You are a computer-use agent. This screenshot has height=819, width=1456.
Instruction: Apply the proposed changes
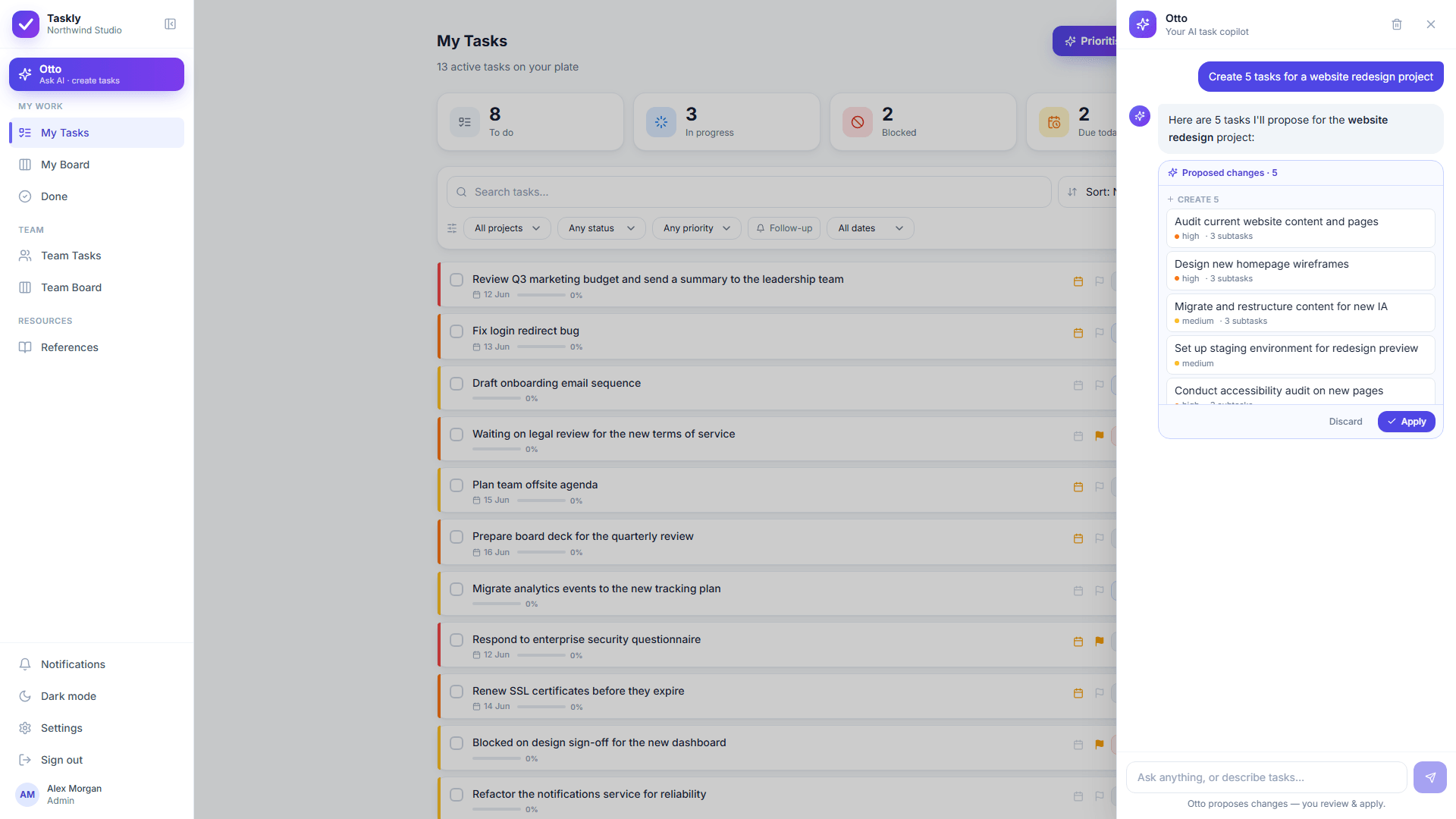[1406, 422]
